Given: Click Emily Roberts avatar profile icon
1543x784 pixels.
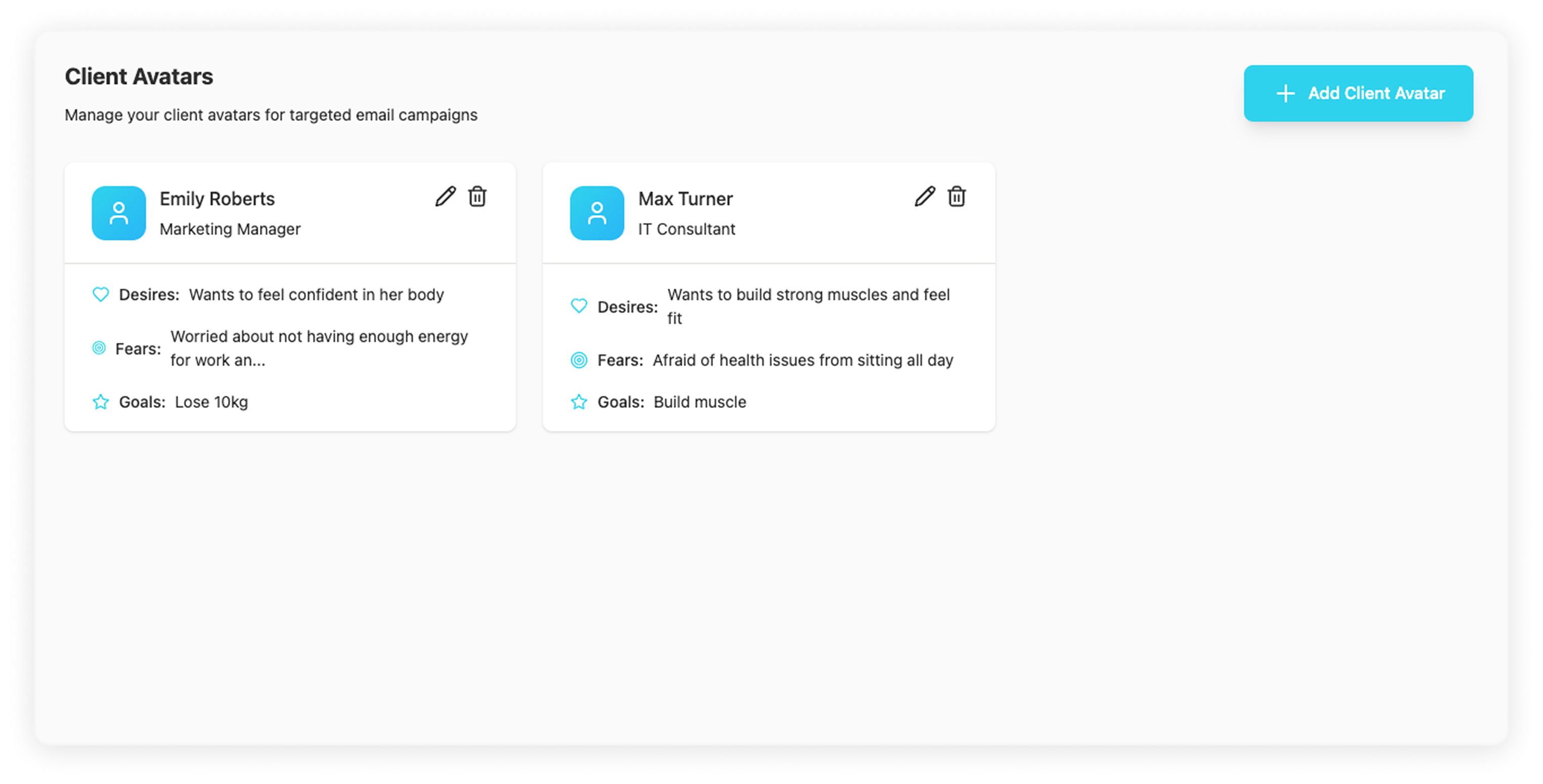Looking at the screenshot, I should click(x=119, y=213).
